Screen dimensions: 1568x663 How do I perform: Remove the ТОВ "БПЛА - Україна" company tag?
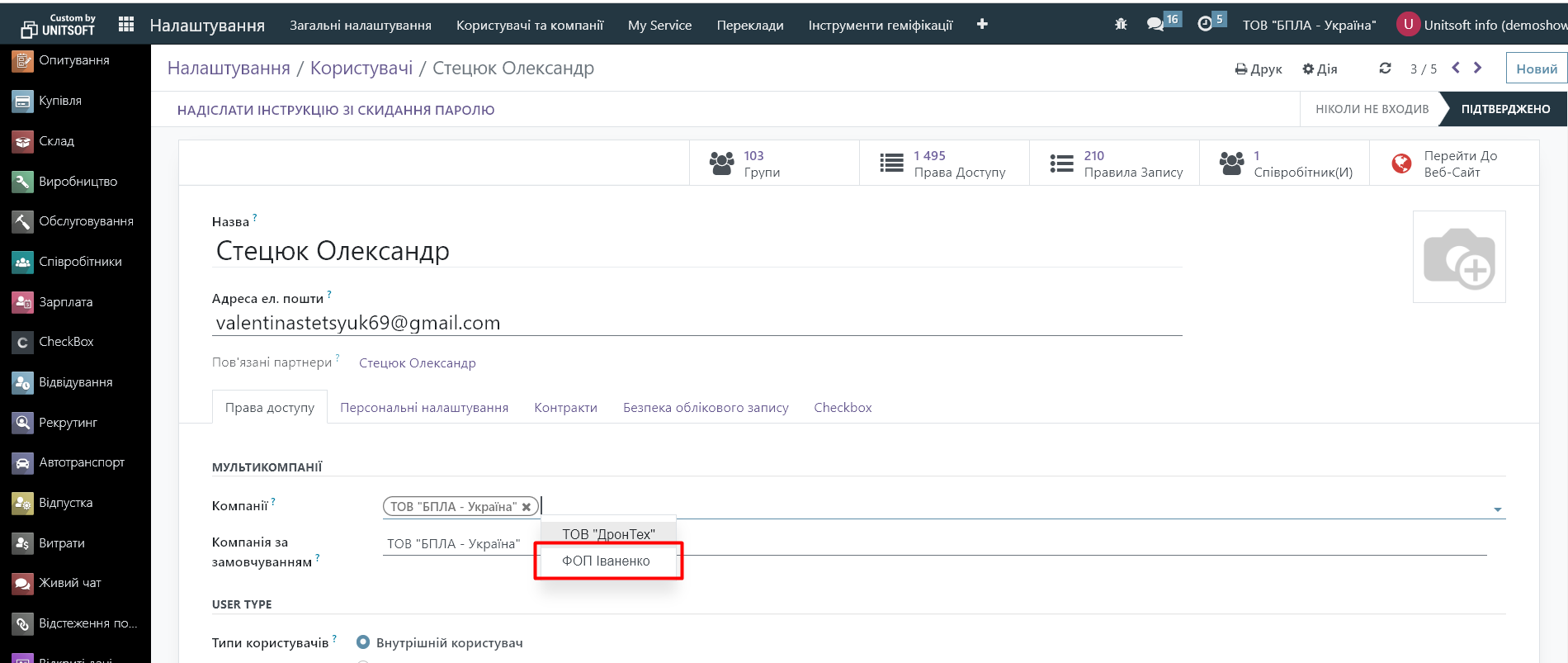pos(527,507)
